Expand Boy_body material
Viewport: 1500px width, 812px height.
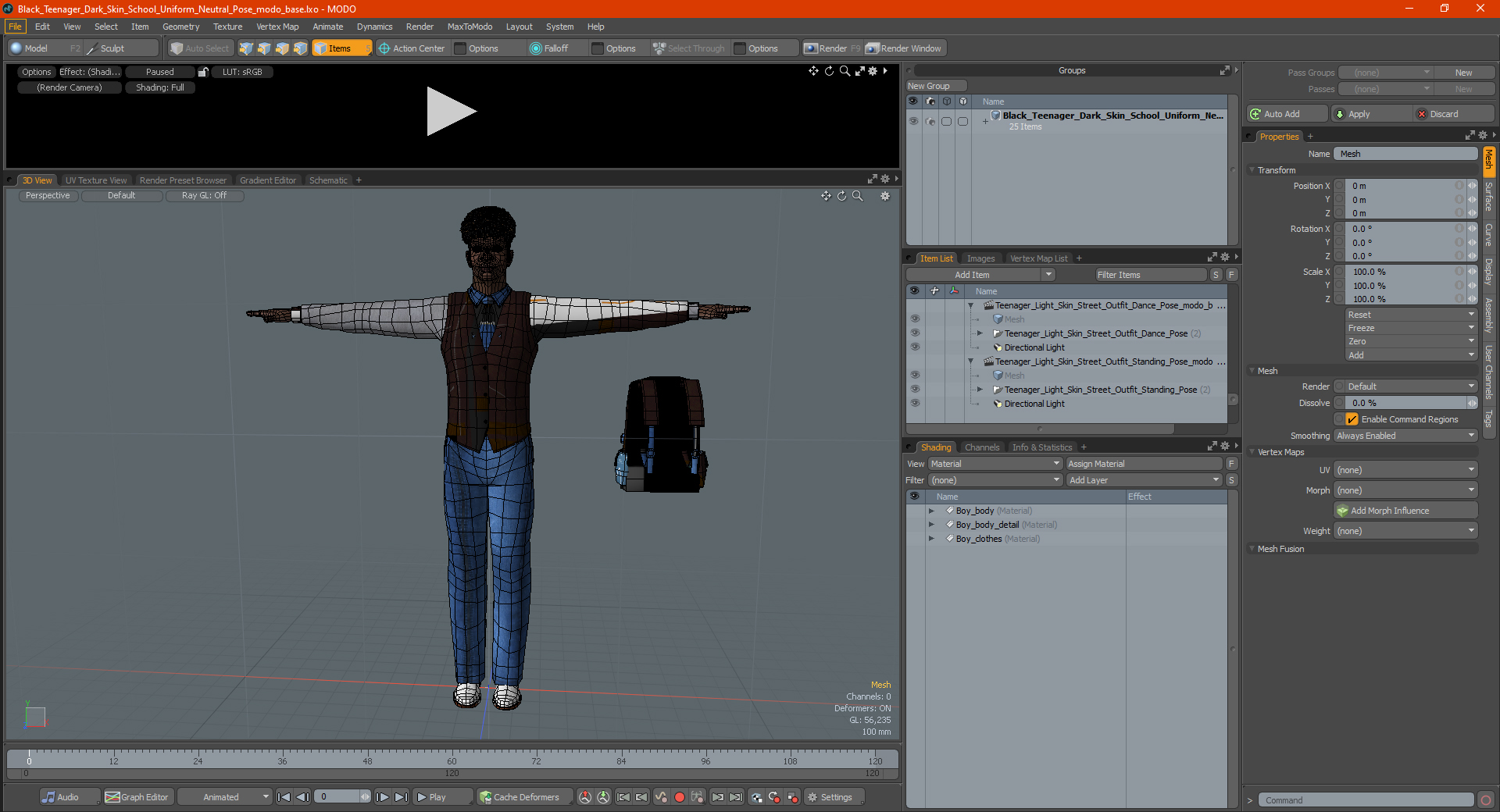931,511
